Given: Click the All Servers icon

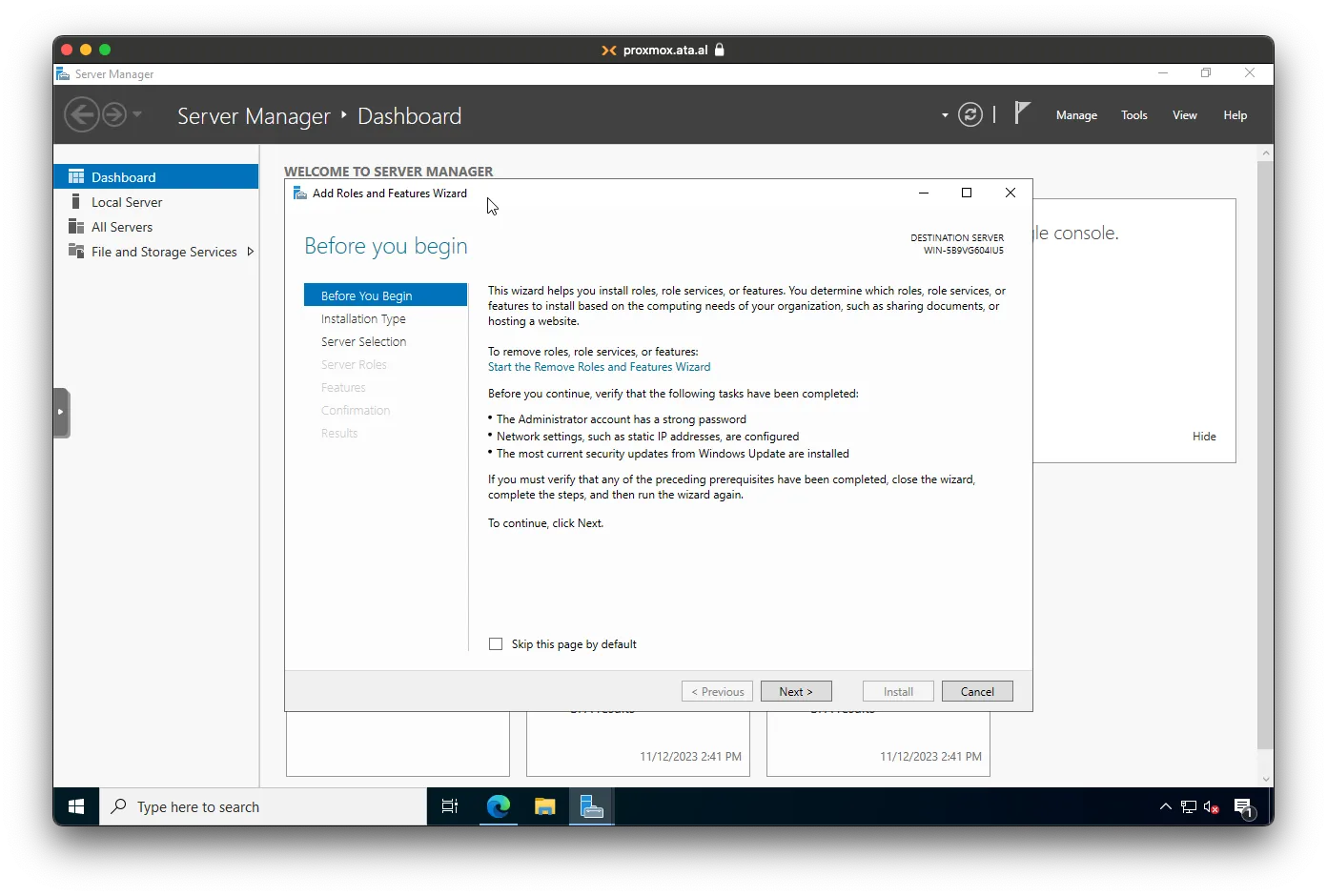Looking at the screenshot, I should (x=76, y=226).
